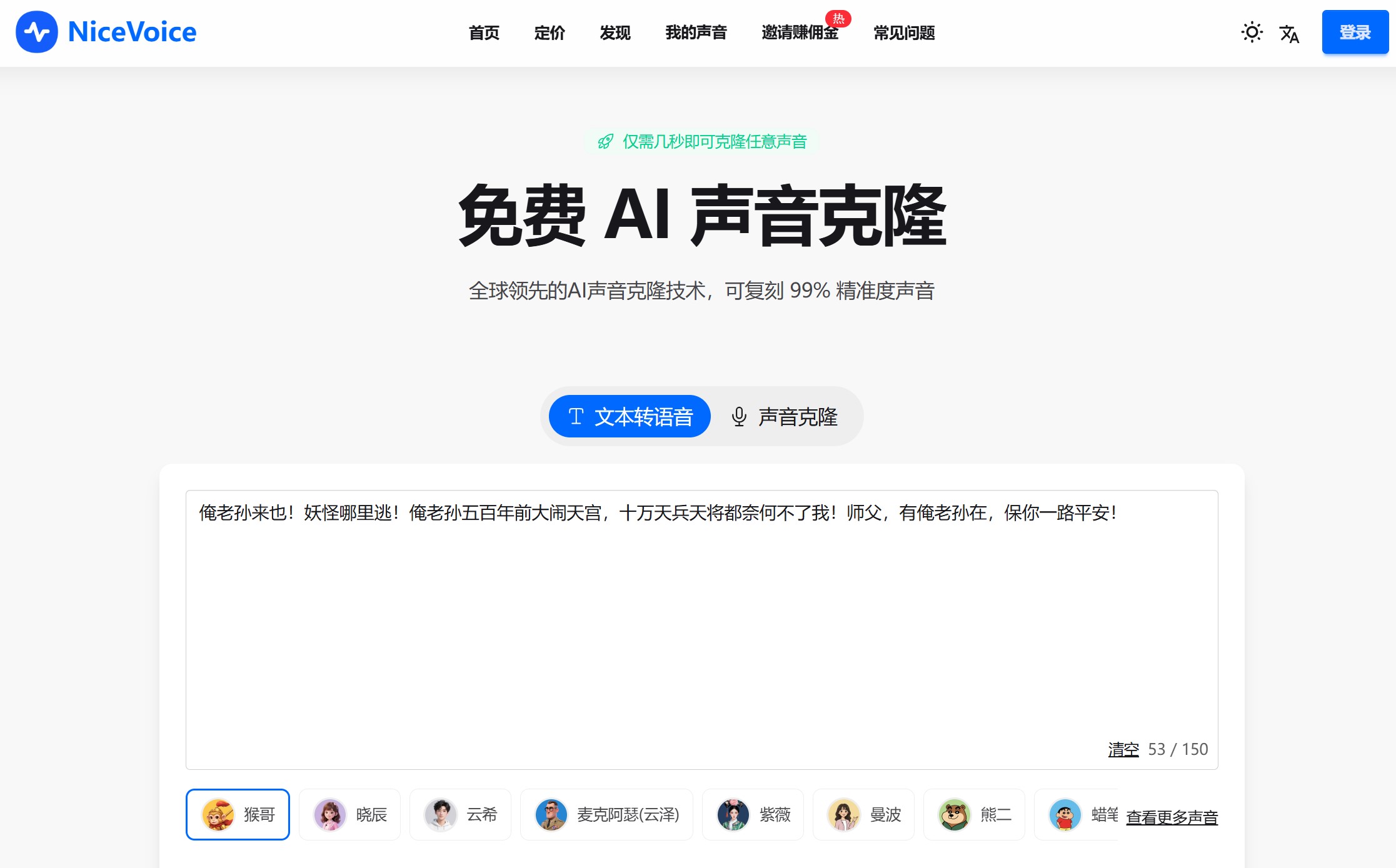Click the rocket icon in the green banner

coord(605,142)
